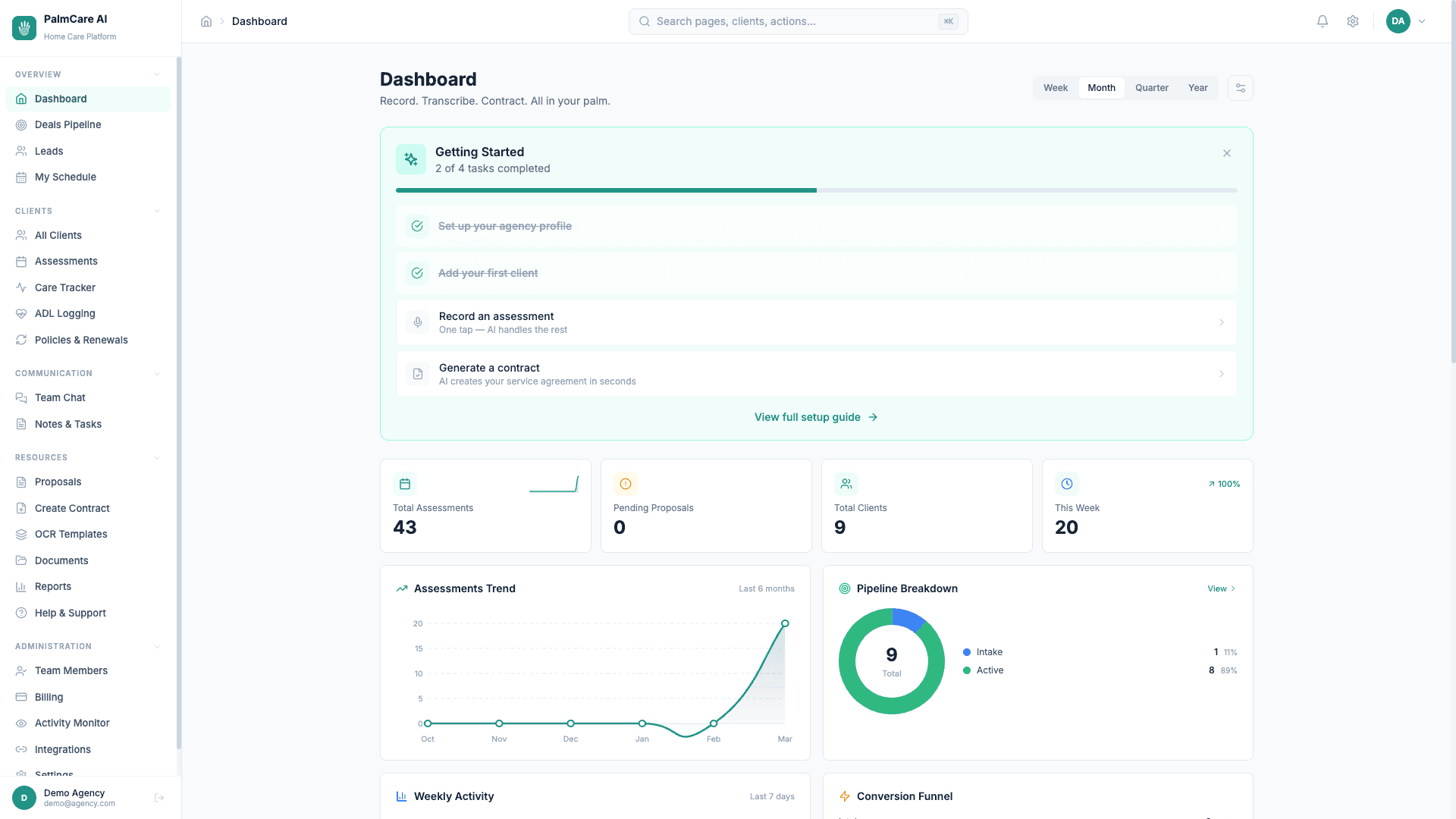Open the OCR Templates page
The width and height of the screenshot is (1456, 819).
[x=71, y=534]
